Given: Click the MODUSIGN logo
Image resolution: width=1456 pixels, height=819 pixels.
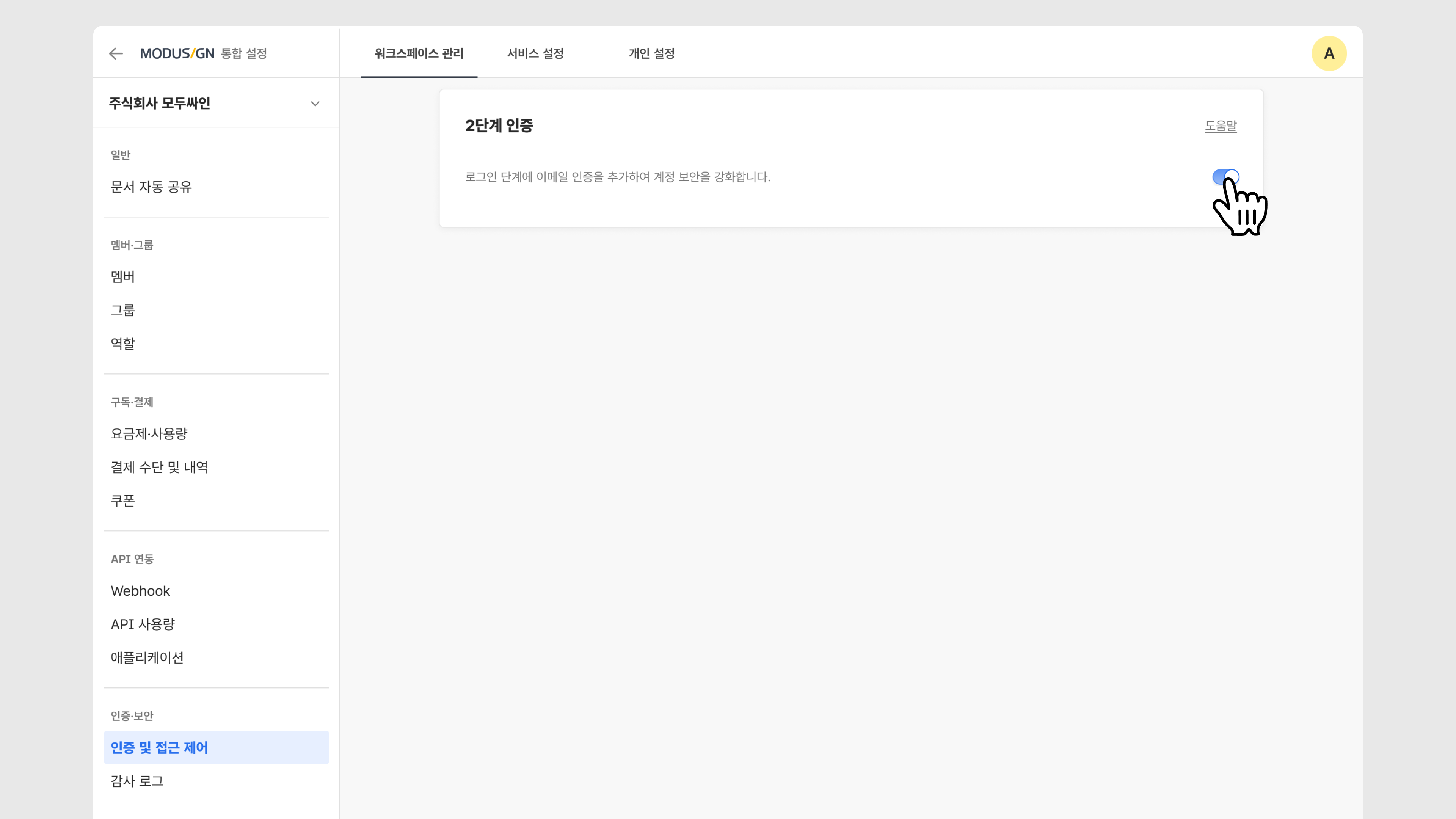Looking at the screenshot, I should point(177,54).
